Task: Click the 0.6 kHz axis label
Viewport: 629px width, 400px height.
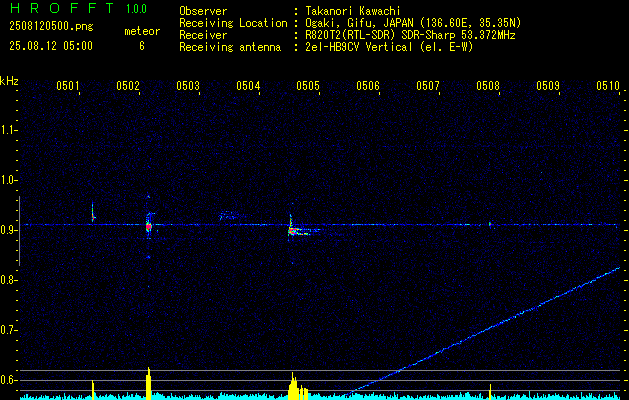Action: tap(8, 380)
